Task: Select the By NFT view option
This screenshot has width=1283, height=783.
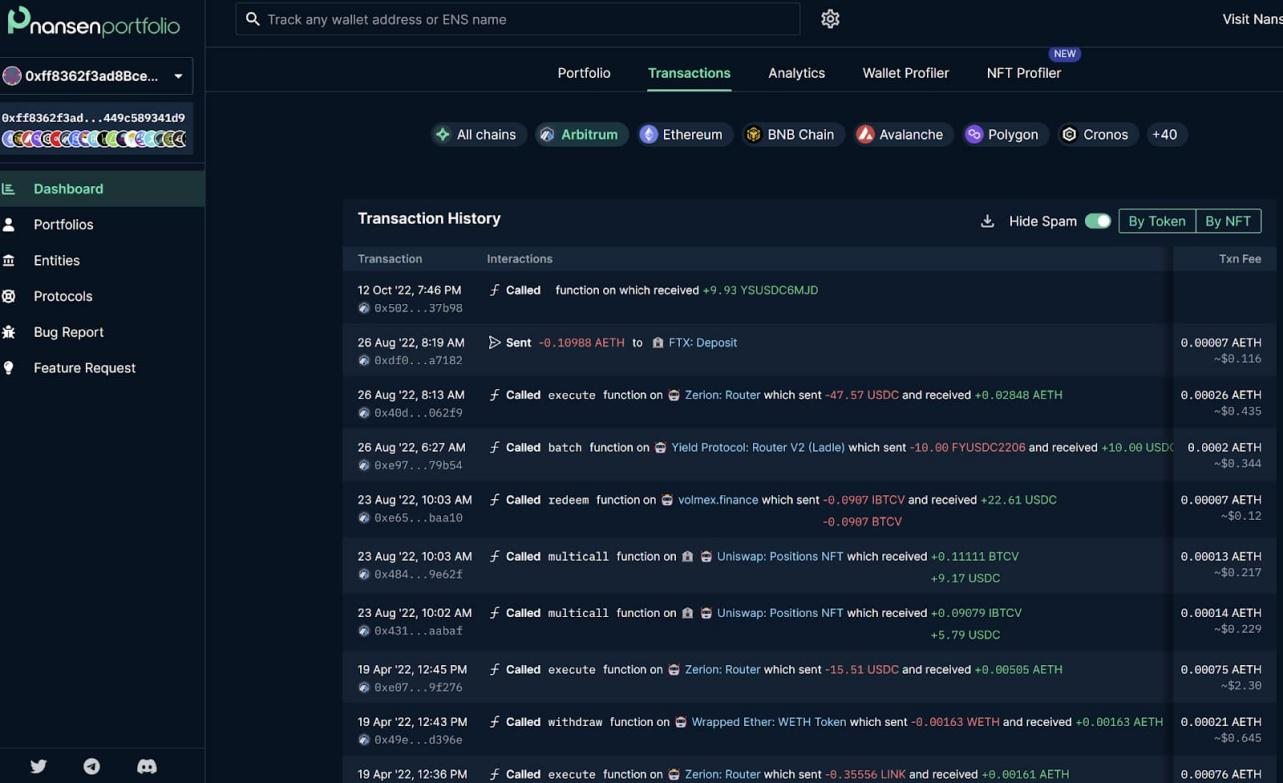Action: [x=1227, y=221]
